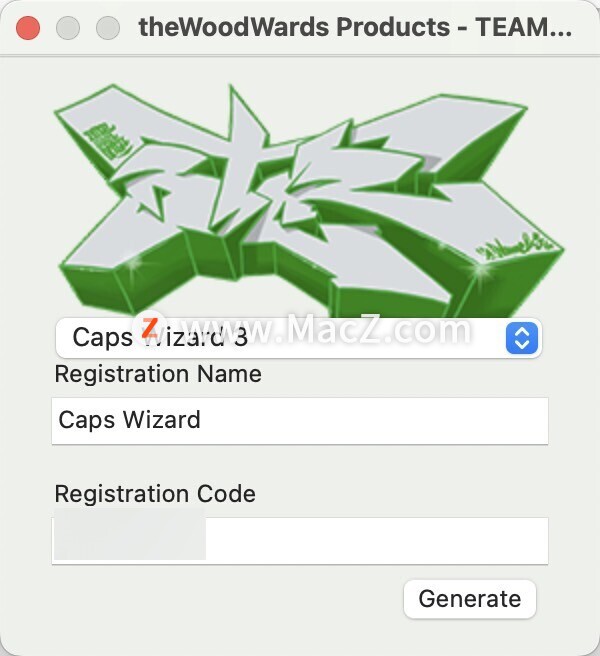Click the empty area left of Generate
This screenshot has height=656, width=600.
[226, 599]
